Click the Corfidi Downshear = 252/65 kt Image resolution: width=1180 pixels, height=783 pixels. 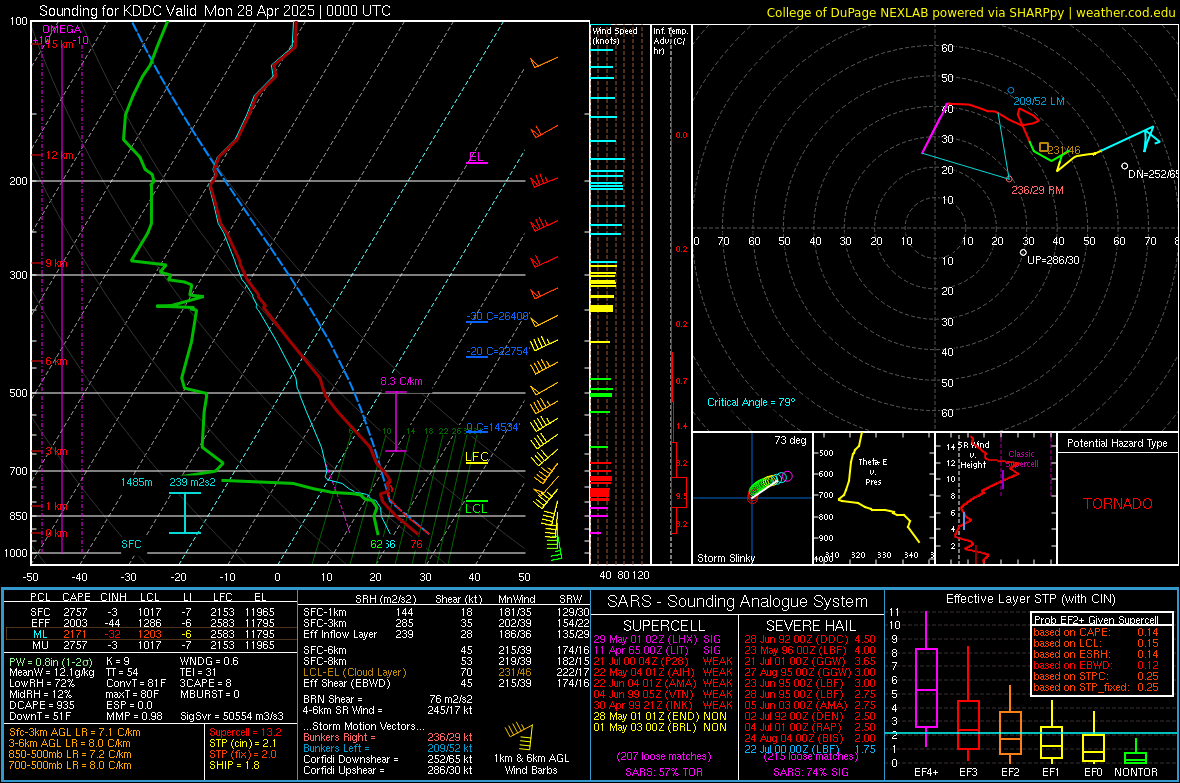tap(388, 759)
